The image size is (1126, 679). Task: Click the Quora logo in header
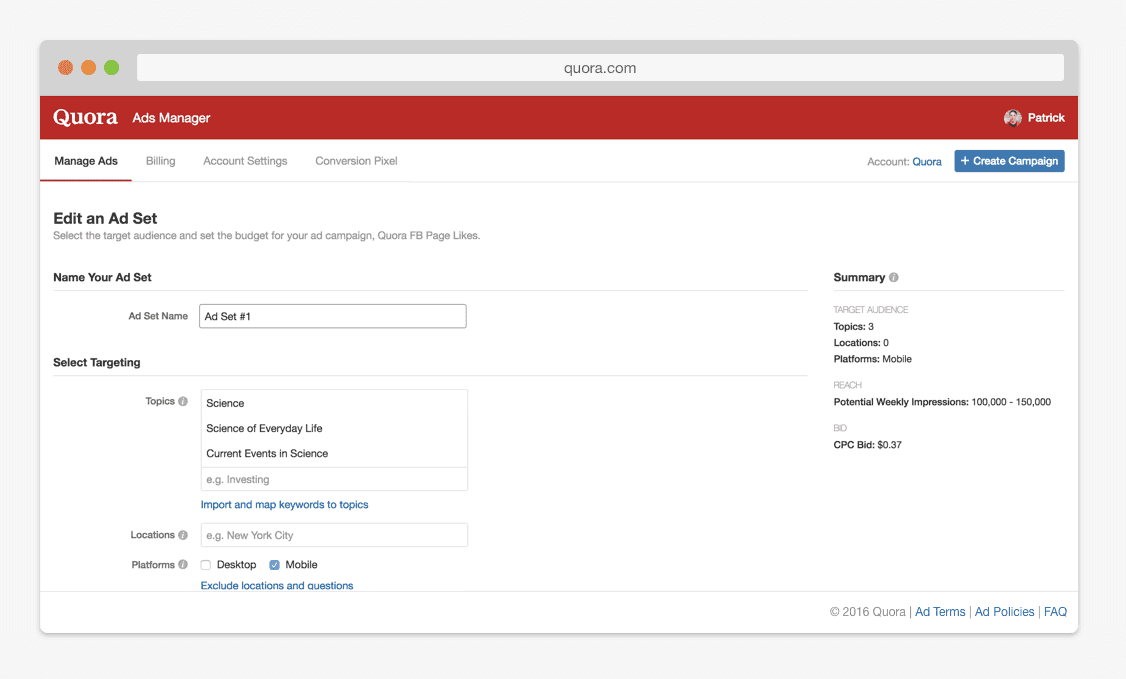point(85,118)
